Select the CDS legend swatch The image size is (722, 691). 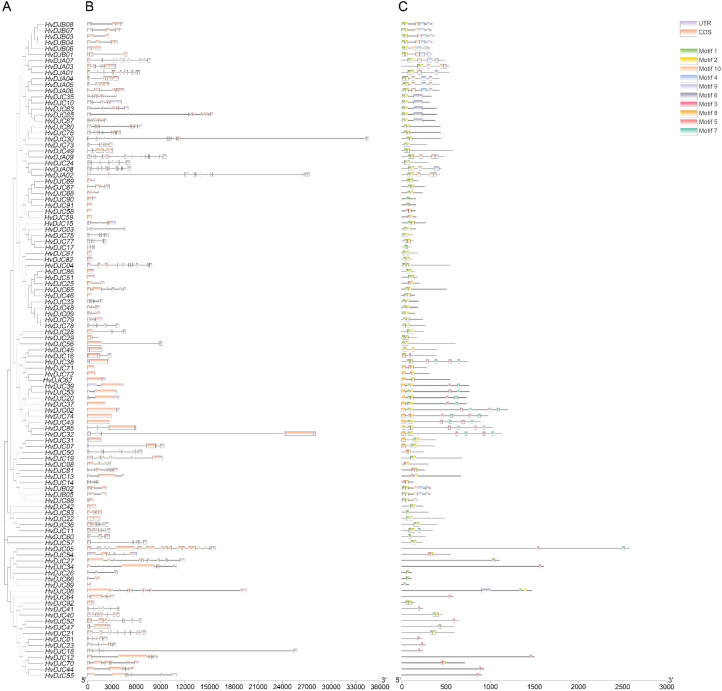click(x=688, y=33)
